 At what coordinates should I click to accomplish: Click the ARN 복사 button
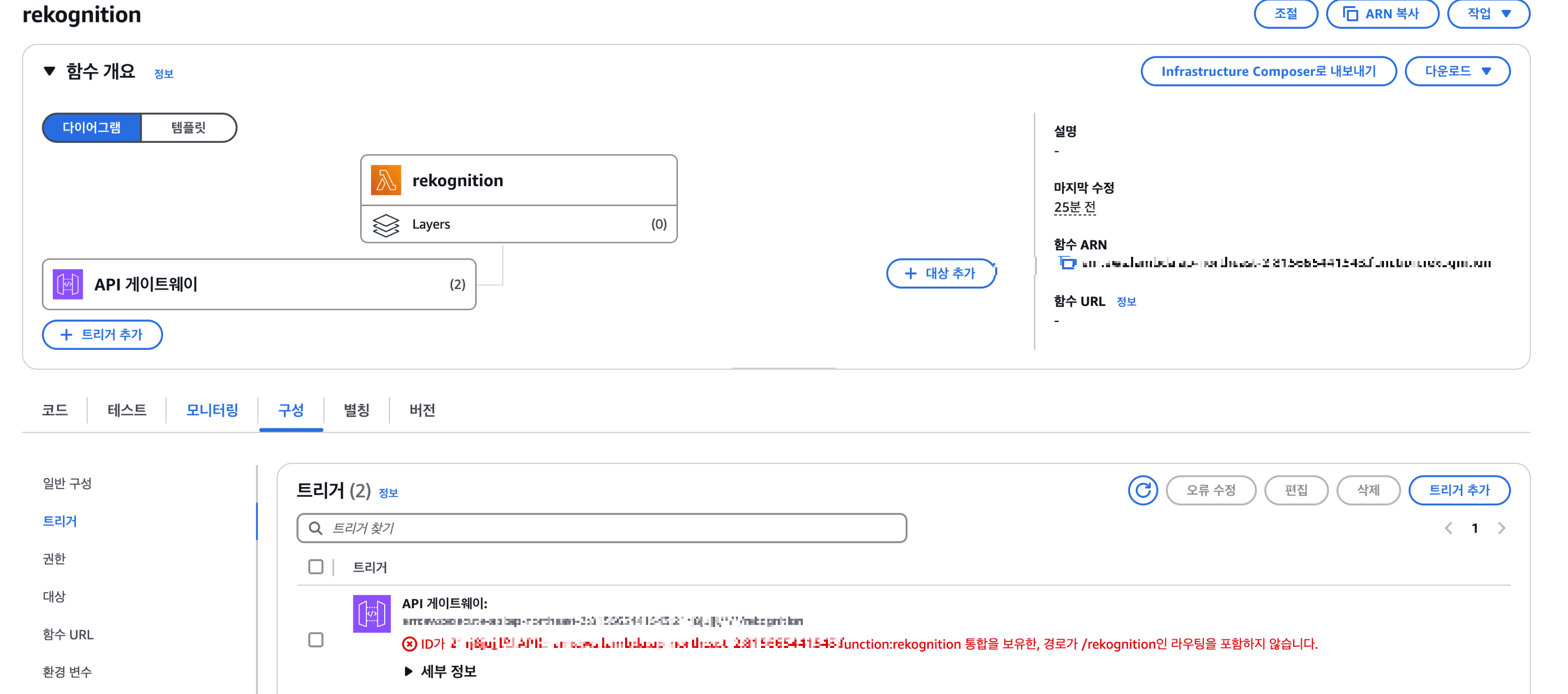click(1382, 14)
